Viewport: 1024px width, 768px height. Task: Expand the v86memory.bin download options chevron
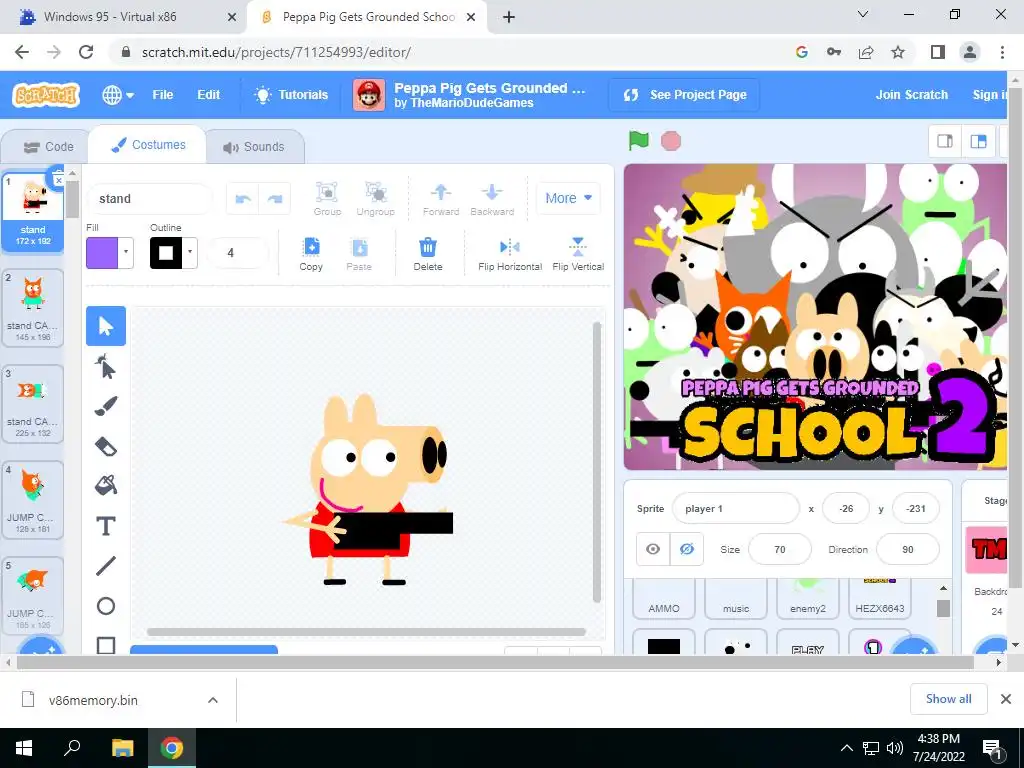[213, 700]
